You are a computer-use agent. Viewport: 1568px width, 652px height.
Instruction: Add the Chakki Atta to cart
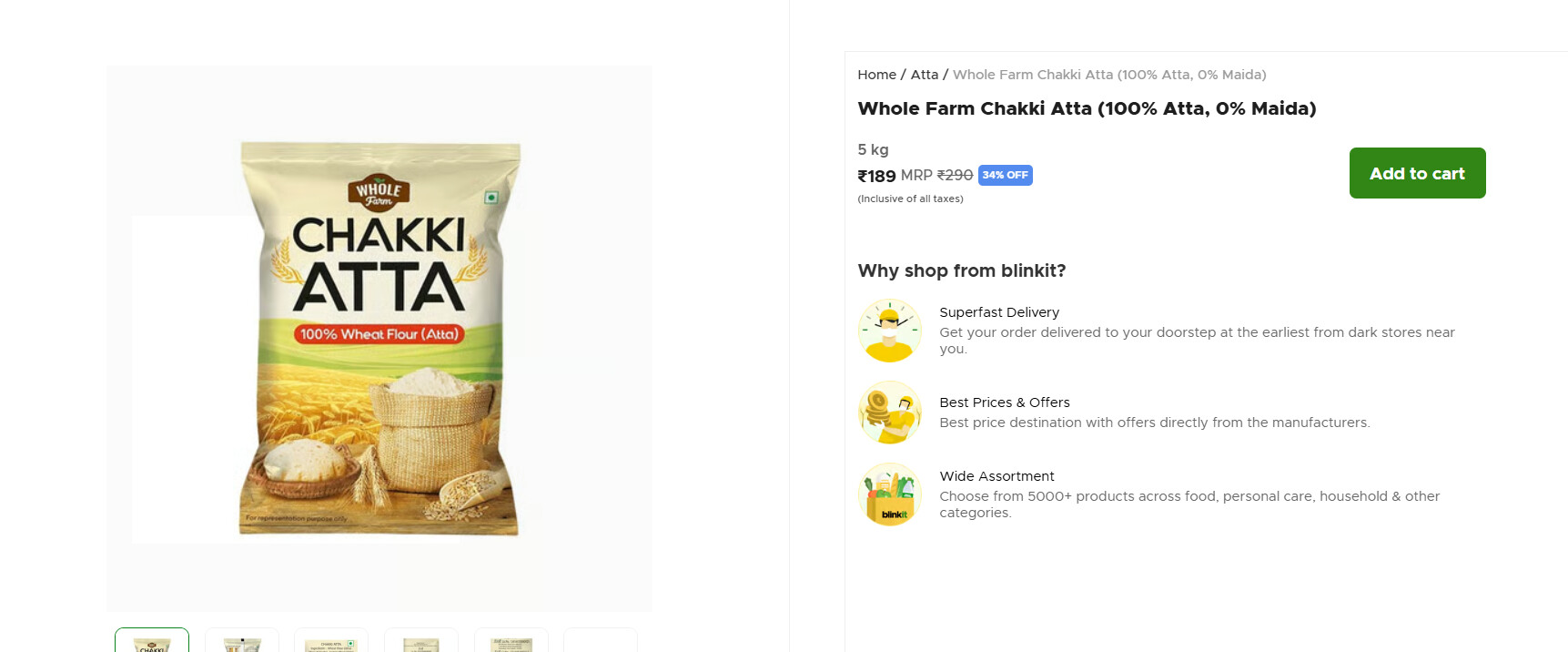[x=1416, y=173]
